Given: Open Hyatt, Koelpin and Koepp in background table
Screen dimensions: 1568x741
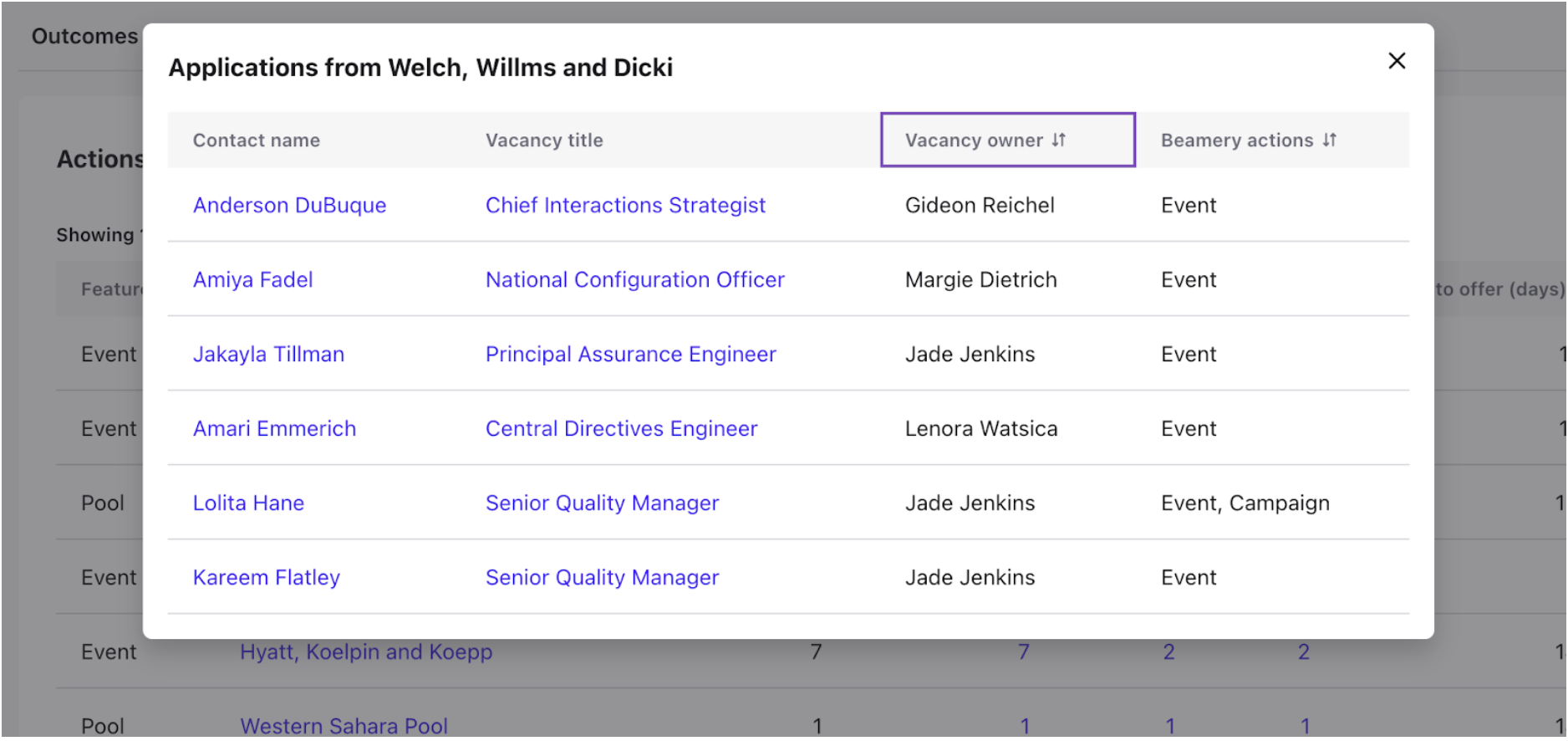Looking at the screenshot, I should 366,652.
